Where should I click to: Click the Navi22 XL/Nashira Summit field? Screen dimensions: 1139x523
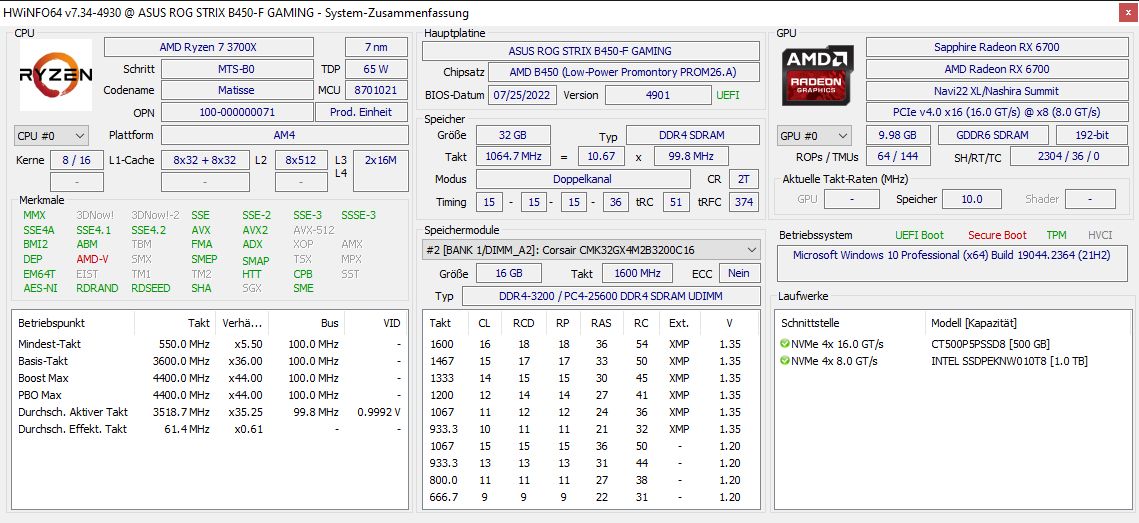point(996,91)
